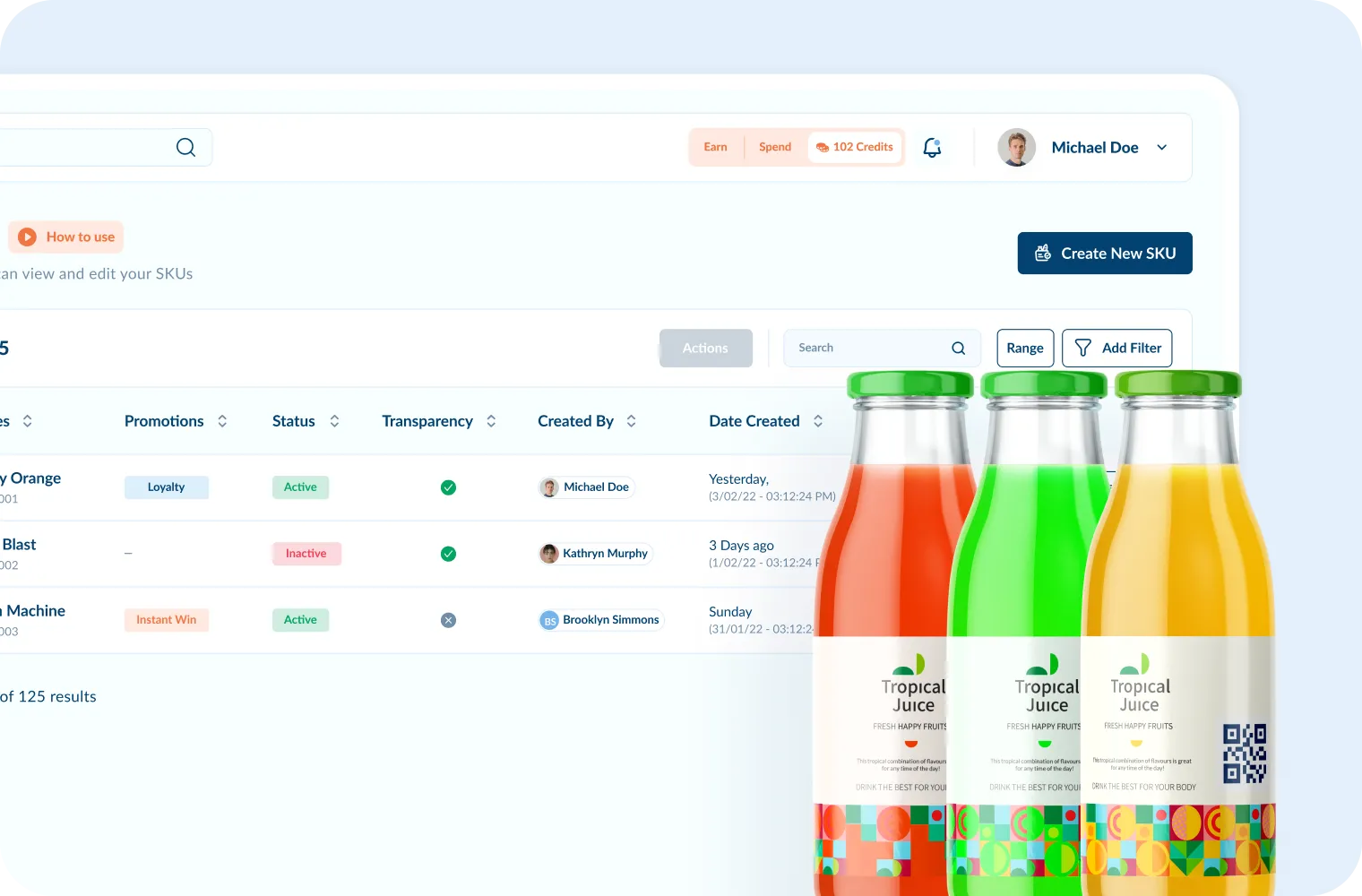Click Michael Doe profile avatar
The image size is (1362, 896).
pos(1016,148)
